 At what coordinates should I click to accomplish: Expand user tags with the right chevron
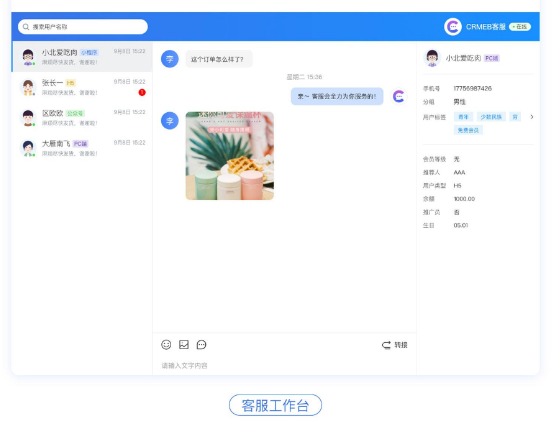pos(532,117)
